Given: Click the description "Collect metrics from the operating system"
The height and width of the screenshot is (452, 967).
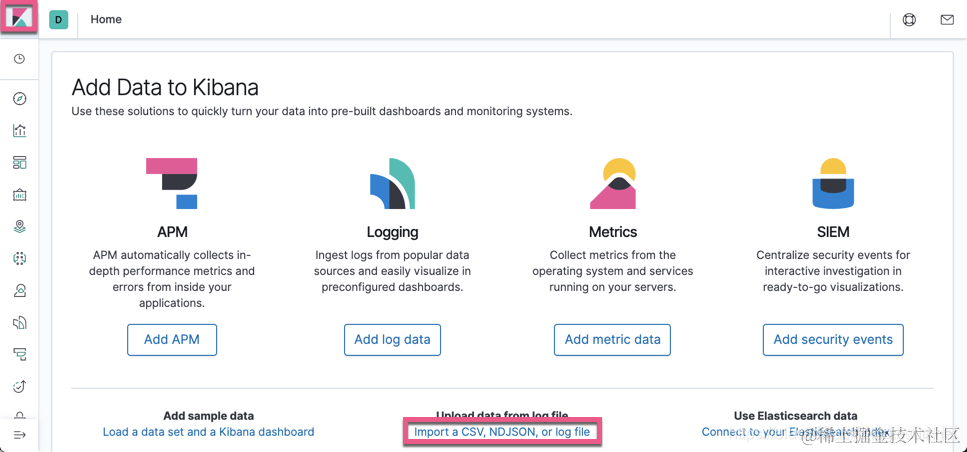Looking at the screenshot, I should (613, 271).
